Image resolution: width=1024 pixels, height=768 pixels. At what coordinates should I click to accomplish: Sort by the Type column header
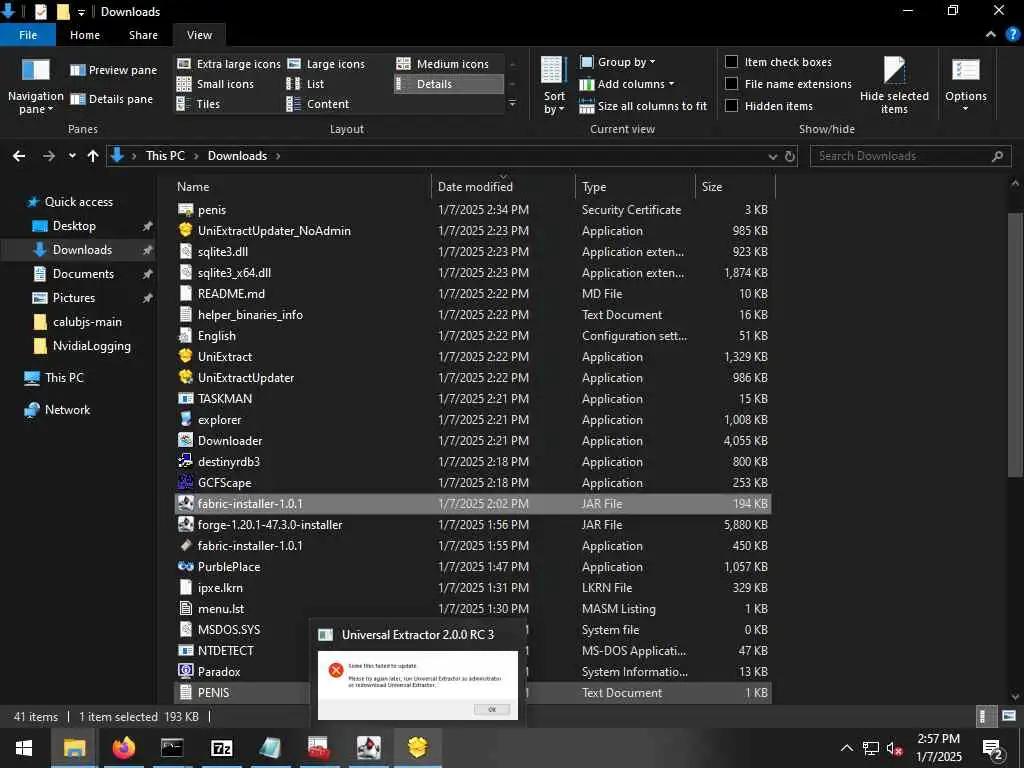[x=594, y=187]
